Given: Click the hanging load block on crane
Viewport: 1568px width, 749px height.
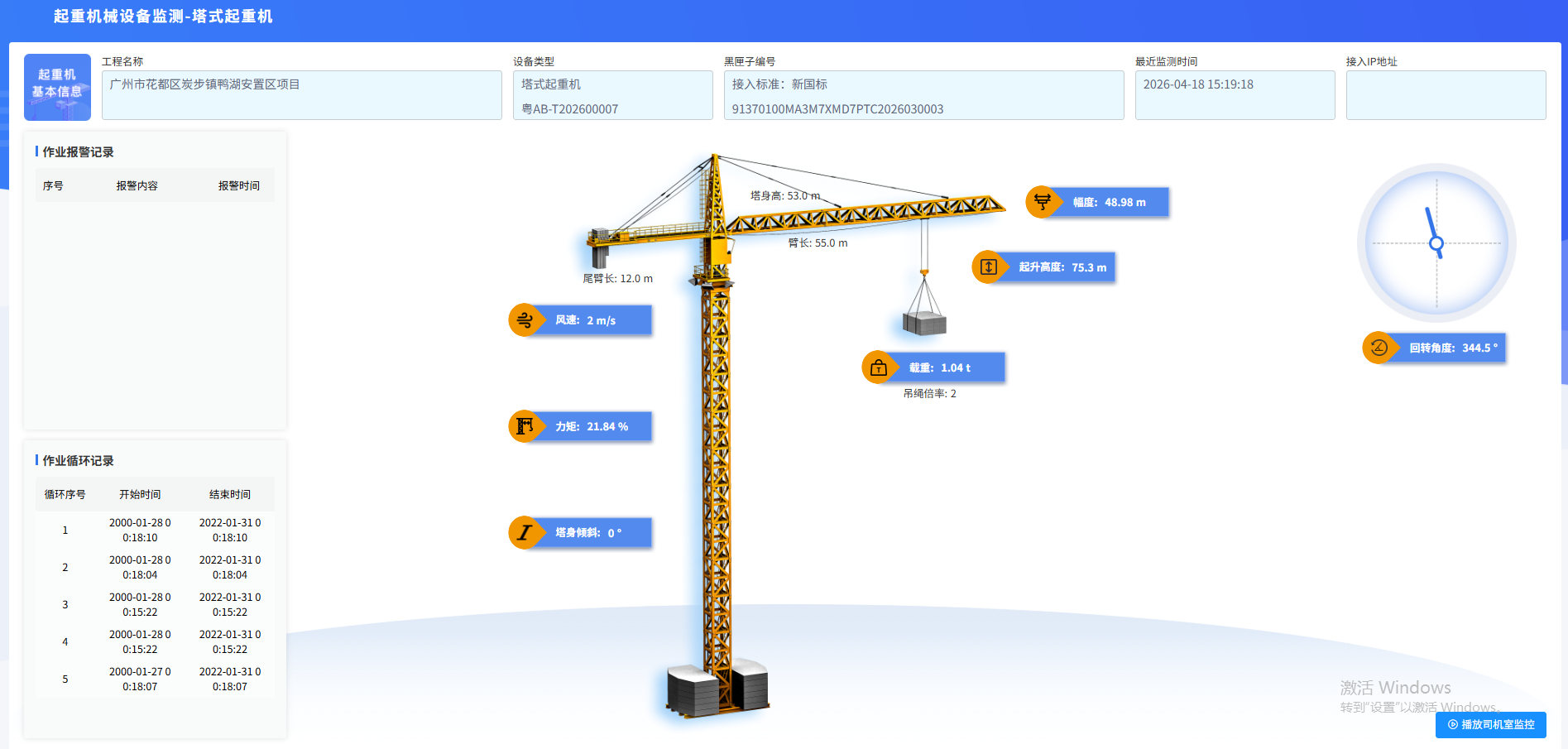Looking at the screenshot, I should click(924, 323).
